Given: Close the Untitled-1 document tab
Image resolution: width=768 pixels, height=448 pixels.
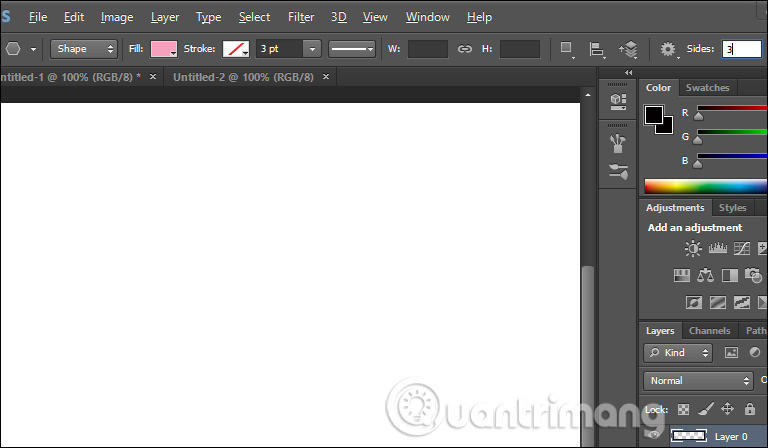Looking at the screenshot, I should [153, 77].
